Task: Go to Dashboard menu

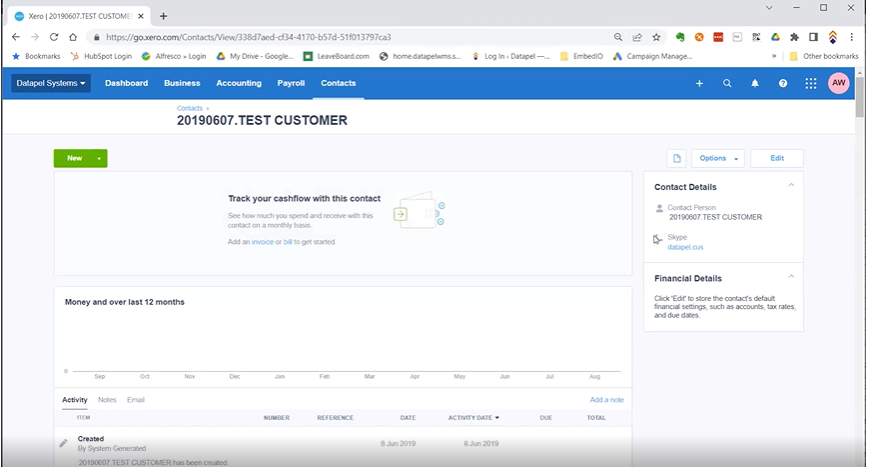Action: (126, 83)
